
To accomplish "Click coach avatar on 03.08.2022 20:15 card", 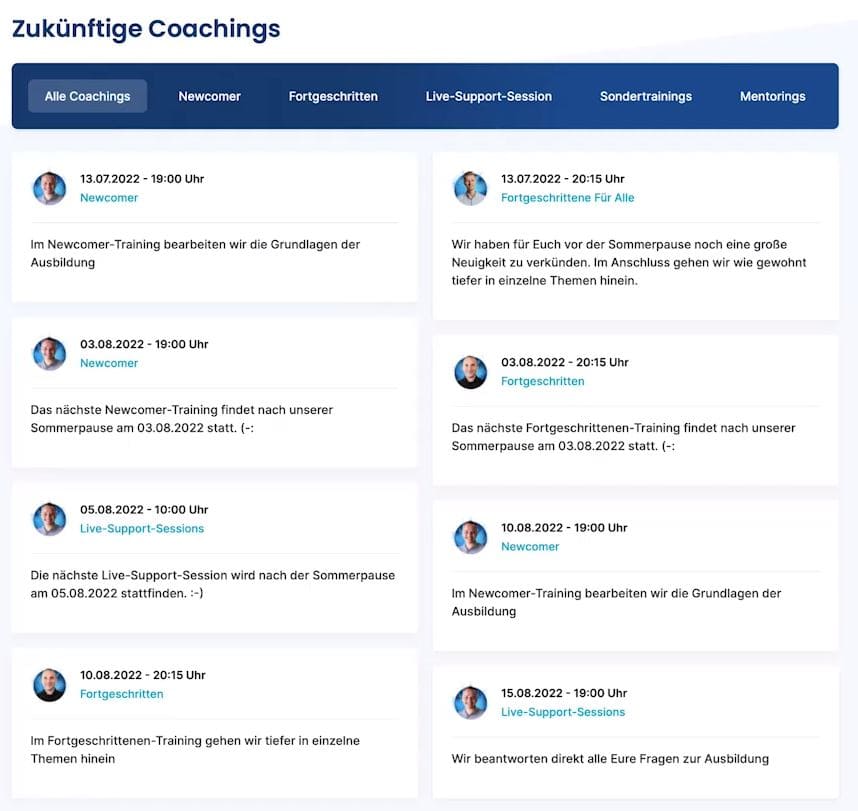I will pyautogui.click(x=470, y=372).
